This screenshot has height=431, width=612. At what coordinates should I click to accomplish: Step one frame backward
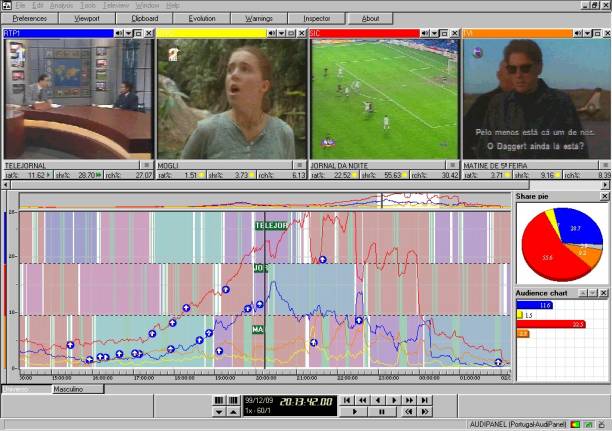tap(378, 400)
